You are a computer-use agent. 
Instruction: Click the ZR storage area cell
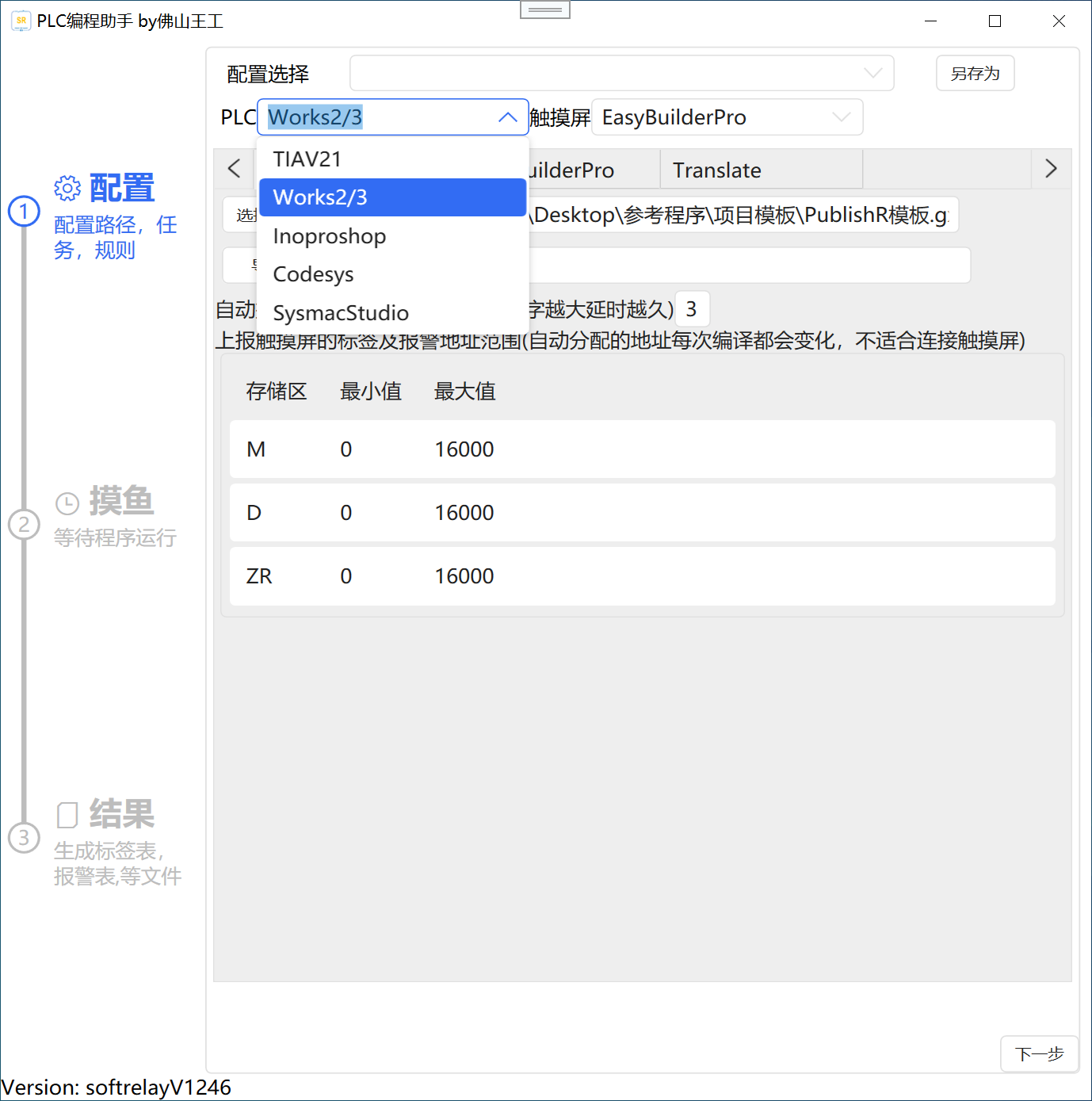tap(259, 576)
